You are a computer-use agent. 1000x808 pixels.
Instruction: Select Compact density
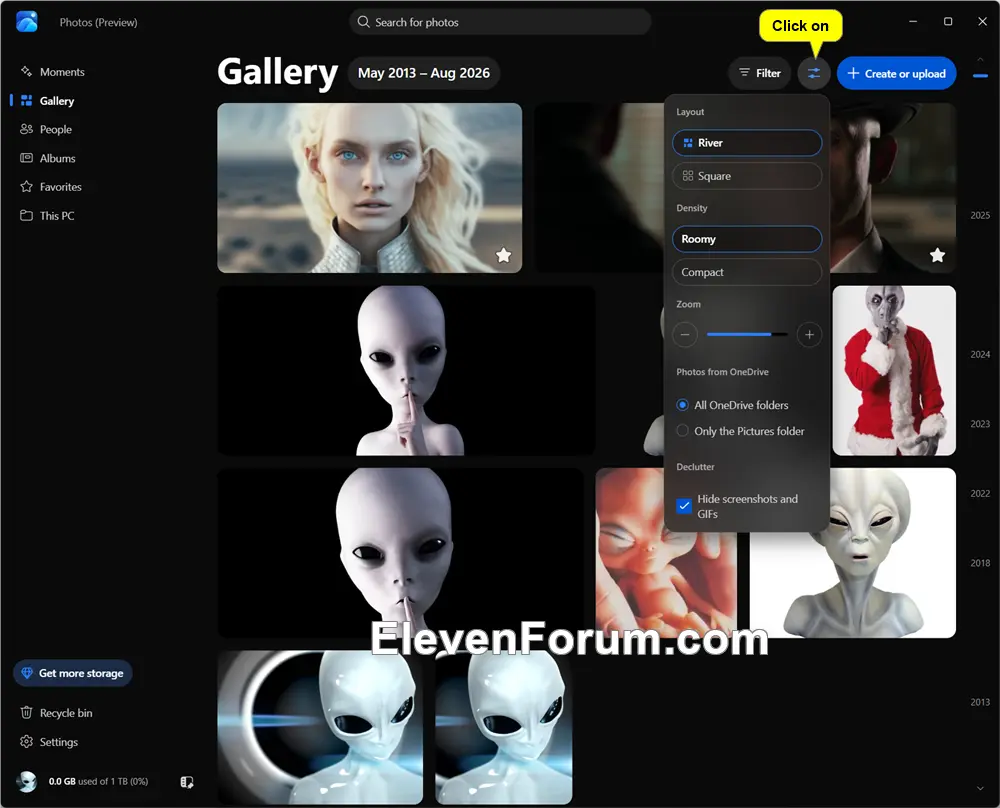747,272
